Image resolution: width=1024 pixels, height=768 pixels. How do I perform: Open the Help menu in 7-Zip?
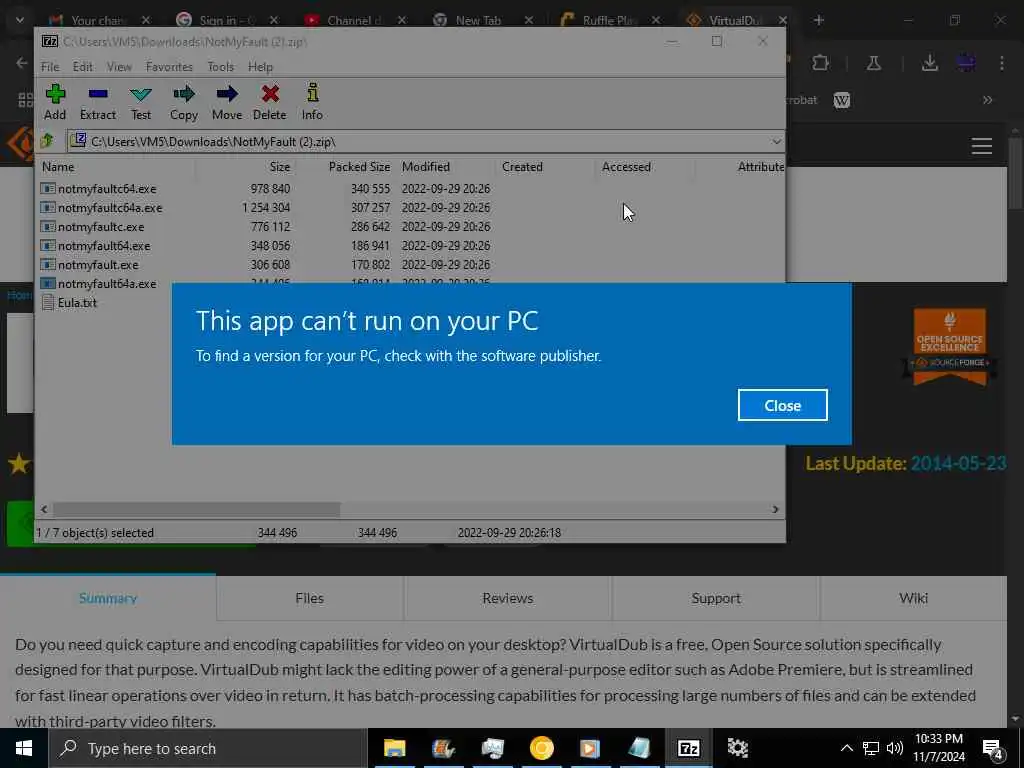[260, 67]
